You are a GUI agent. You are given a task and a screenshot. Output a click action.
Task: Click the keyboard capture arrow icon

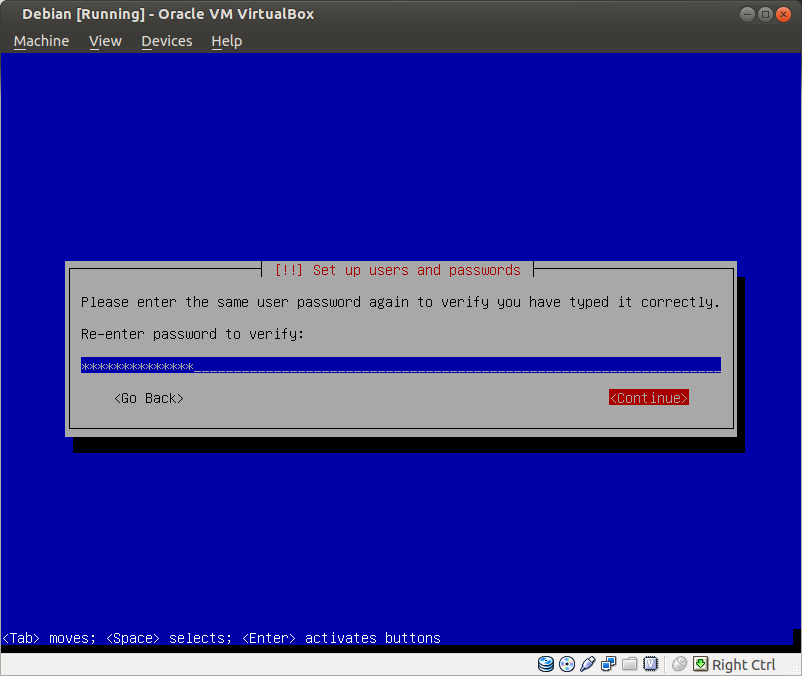(x=700, y=664)
